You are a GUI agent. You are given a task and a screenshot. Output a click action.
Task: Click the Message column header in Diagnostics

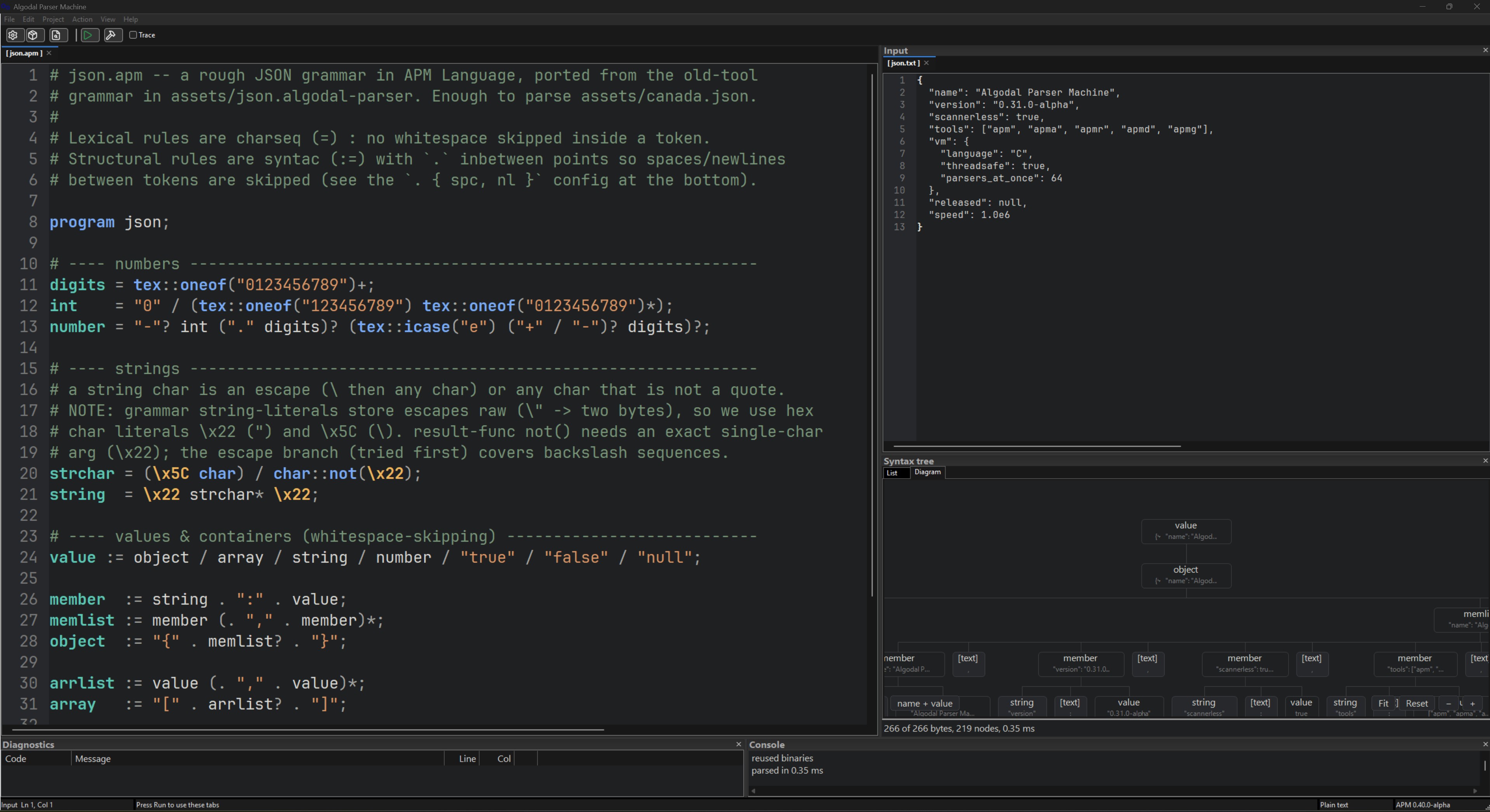click(257, 758)
